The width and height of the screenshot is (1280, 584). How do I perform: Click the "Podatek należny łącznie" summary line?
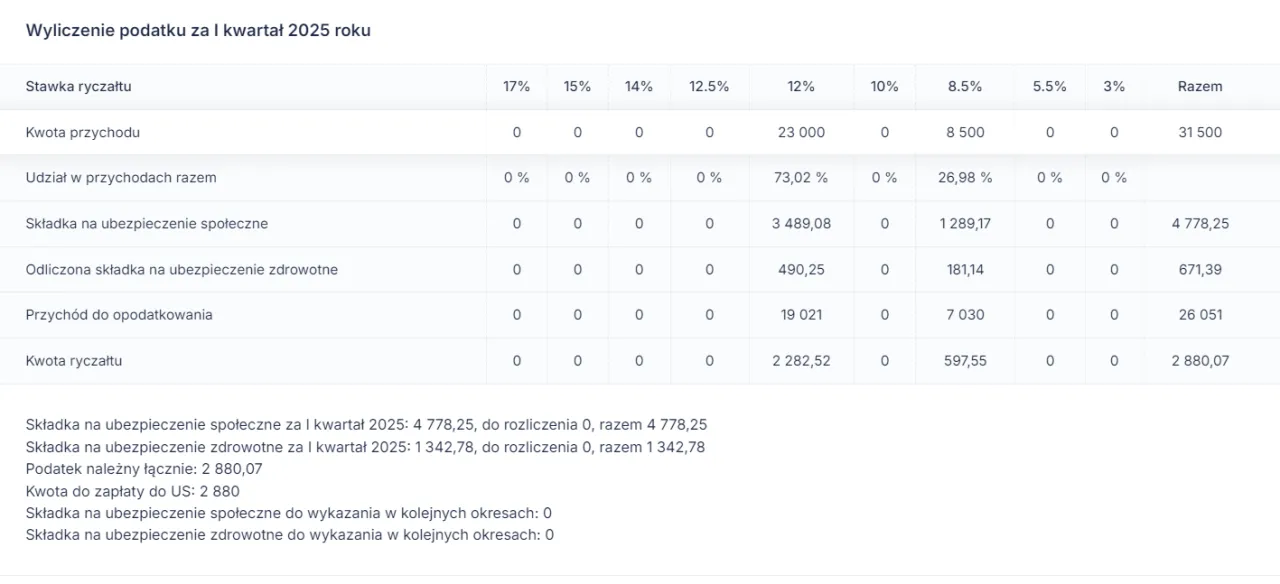144,469
